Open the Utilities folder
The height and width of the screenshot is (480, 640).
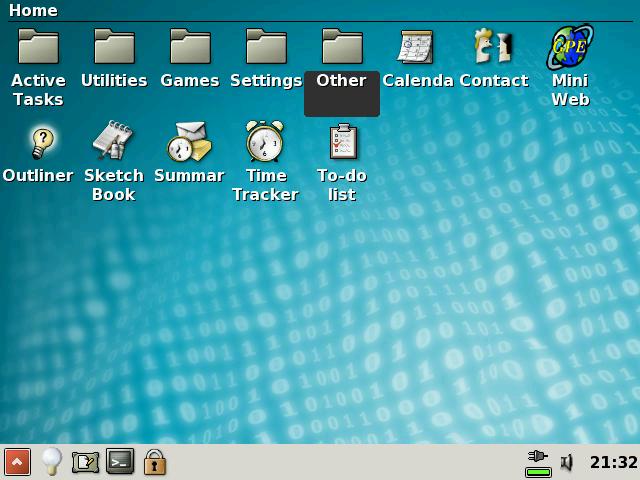114,47
